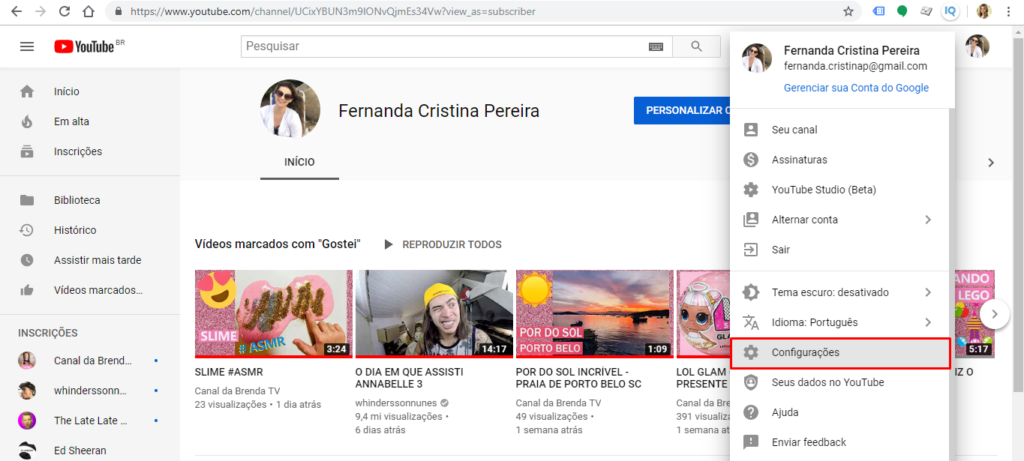Click the YouTube Studio gear icon
Screen dimensions: 1024x461
click(x=751, y=190)
